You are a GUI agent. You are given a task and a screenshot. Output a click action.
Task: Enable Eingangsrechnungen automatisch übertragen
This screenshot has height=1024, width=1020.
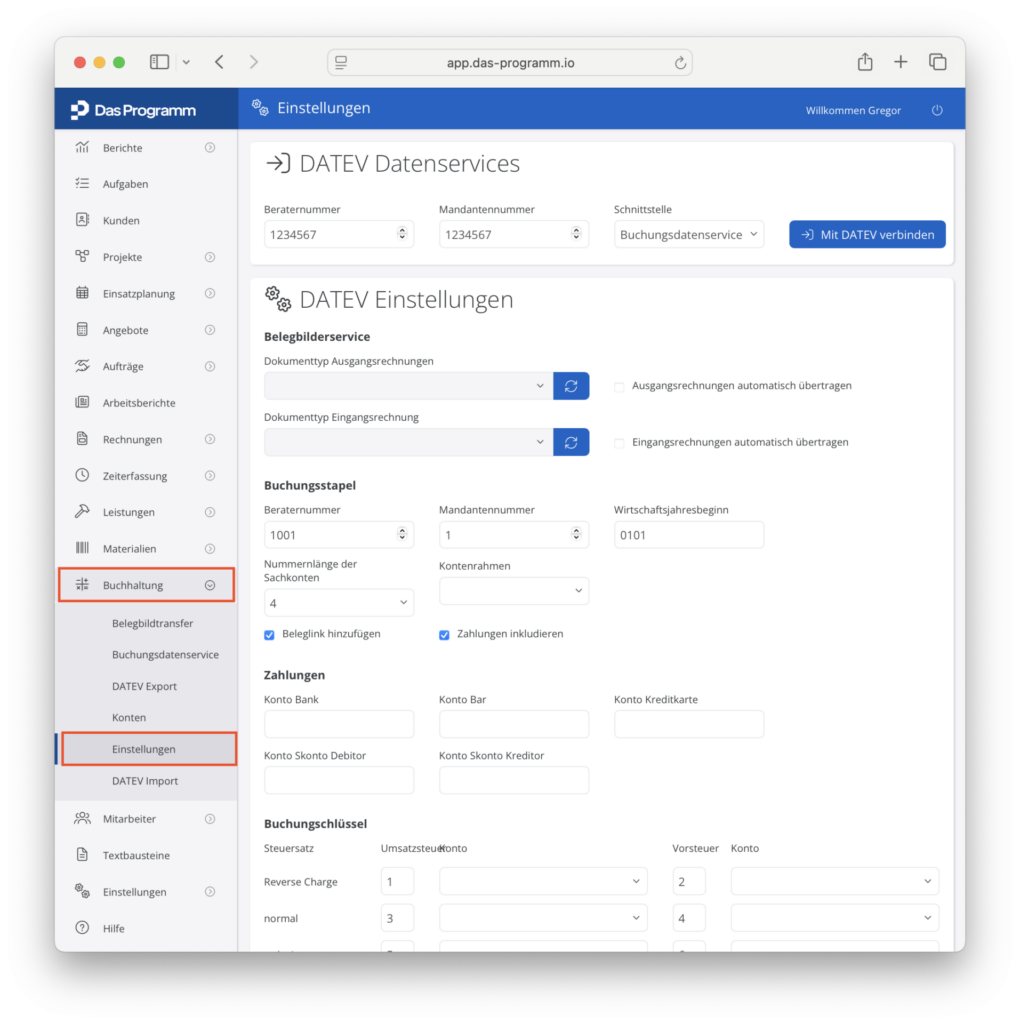[619, 441]
